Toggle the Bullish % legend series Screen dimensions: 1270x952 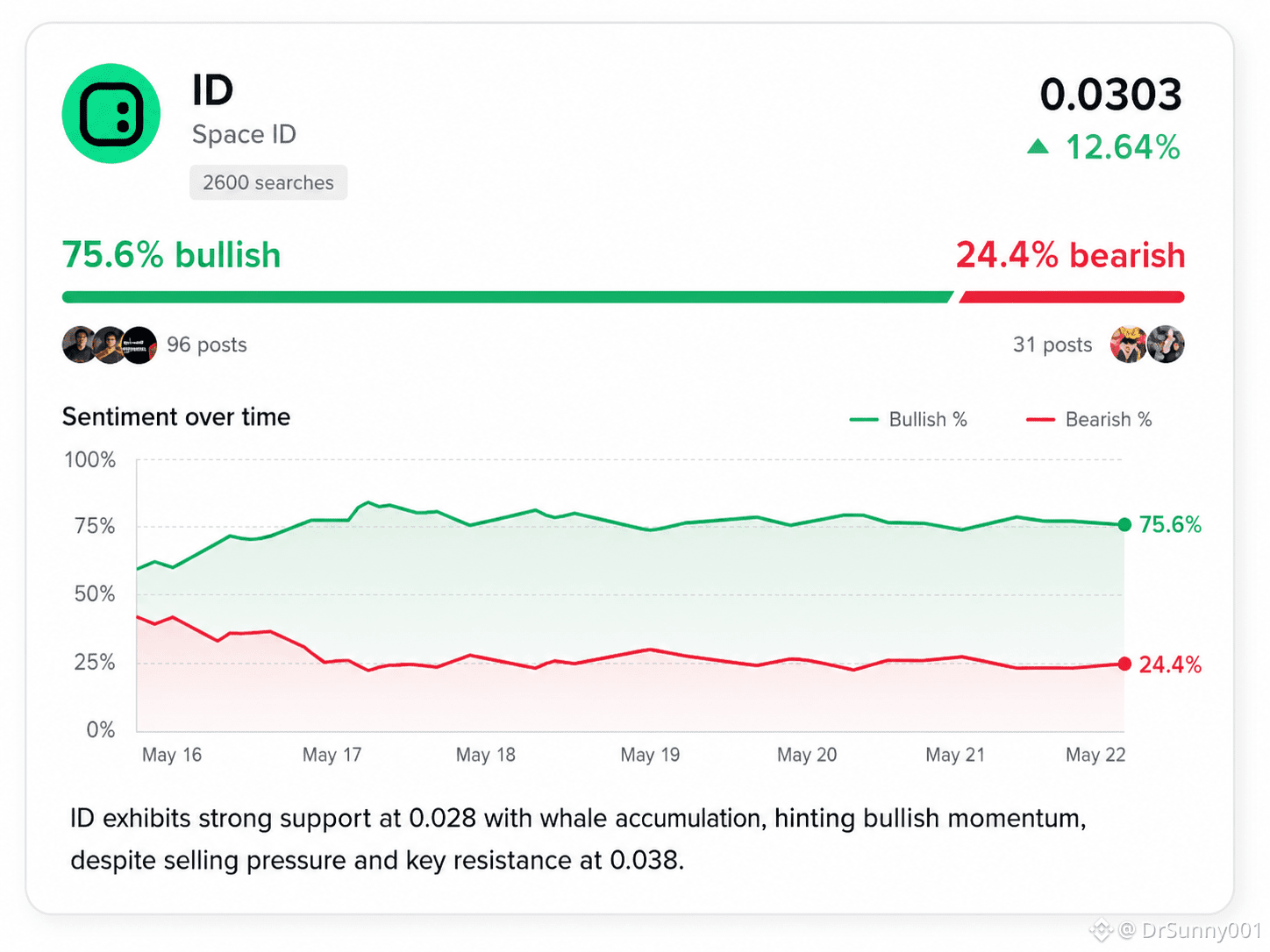point(909,420)
